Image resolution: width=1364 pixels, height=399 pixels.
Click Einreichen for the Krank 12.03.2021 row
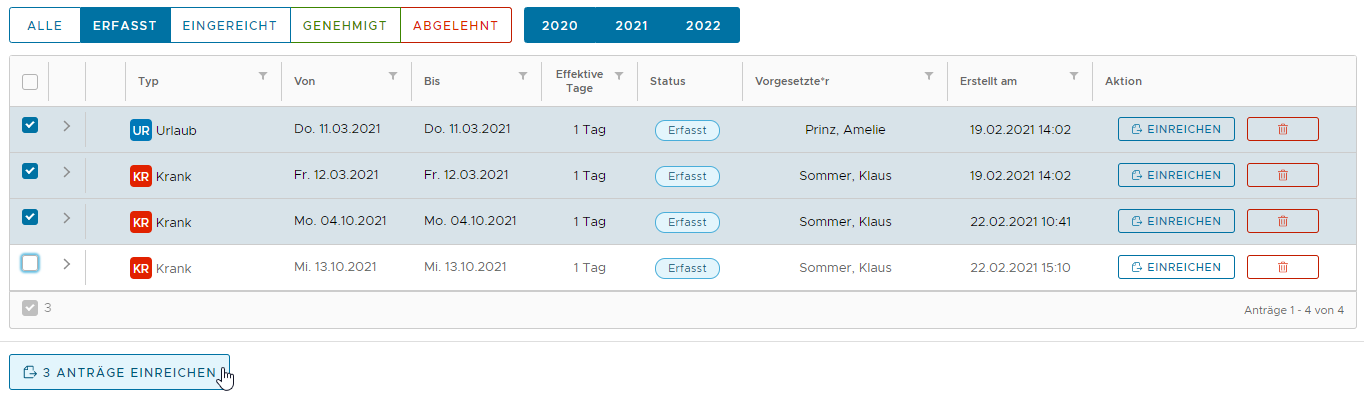(1176, 175)
